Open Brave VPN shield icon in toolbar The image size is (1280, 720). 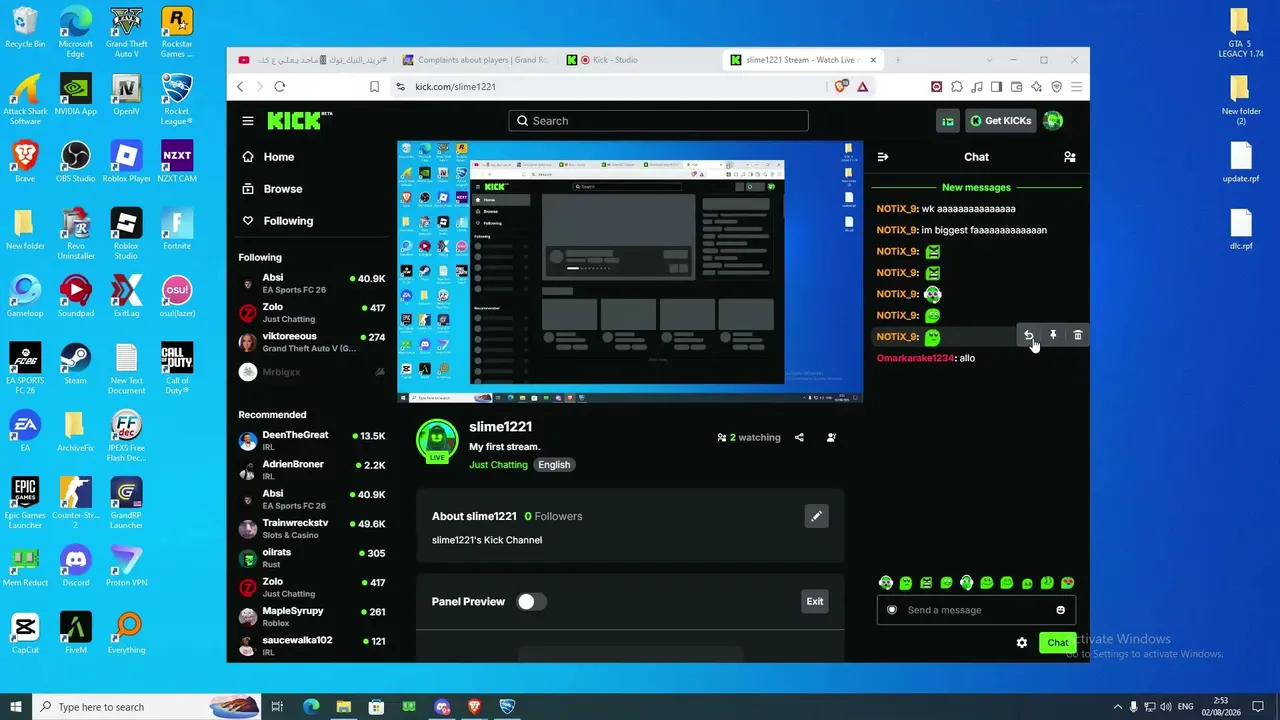tap(1057, 87)
